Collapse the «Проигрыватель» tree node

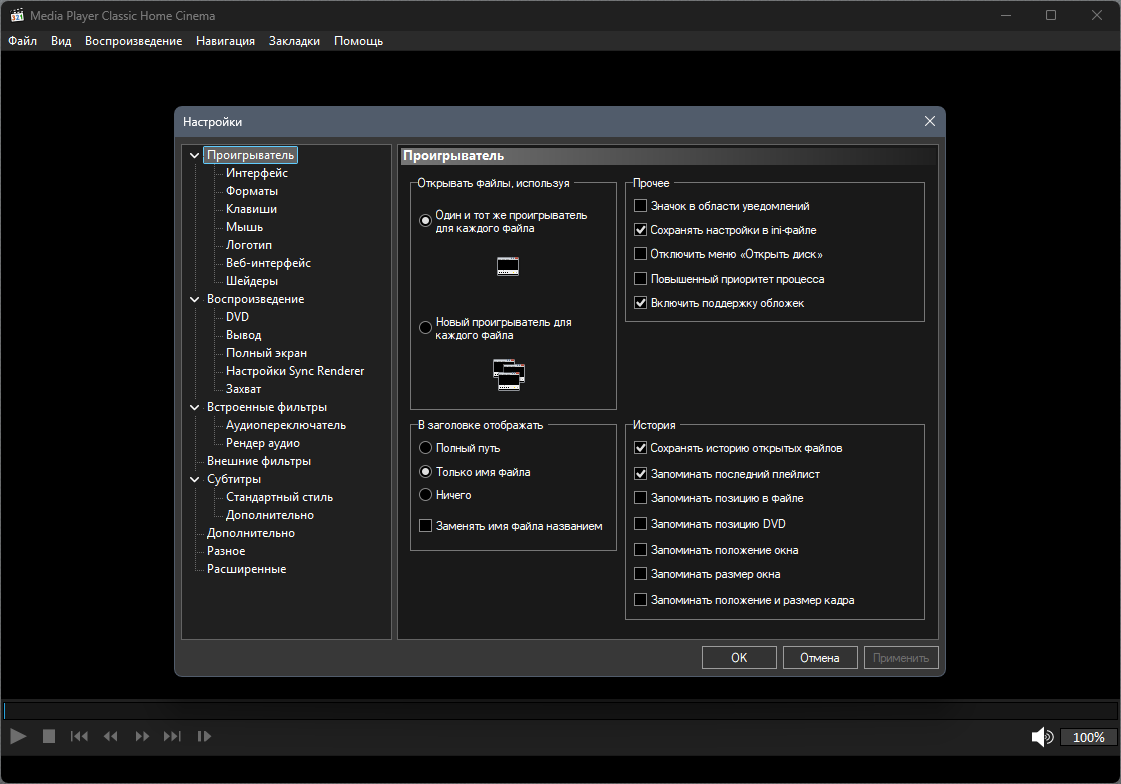[x=194, y=155]
